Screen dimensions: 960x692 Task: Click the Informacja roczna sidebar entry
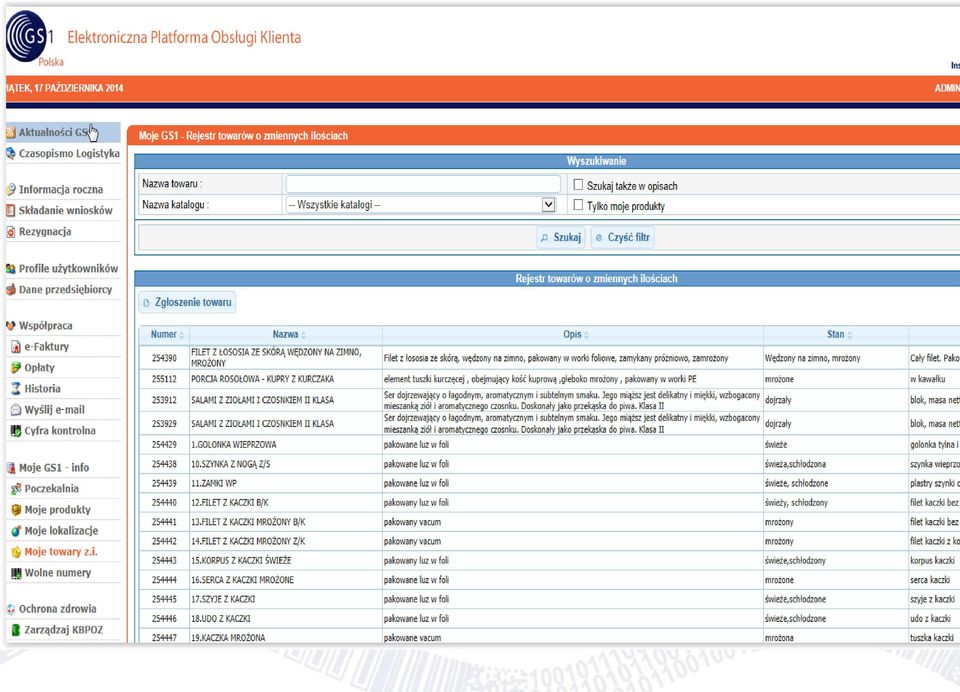tap(61, 190)
